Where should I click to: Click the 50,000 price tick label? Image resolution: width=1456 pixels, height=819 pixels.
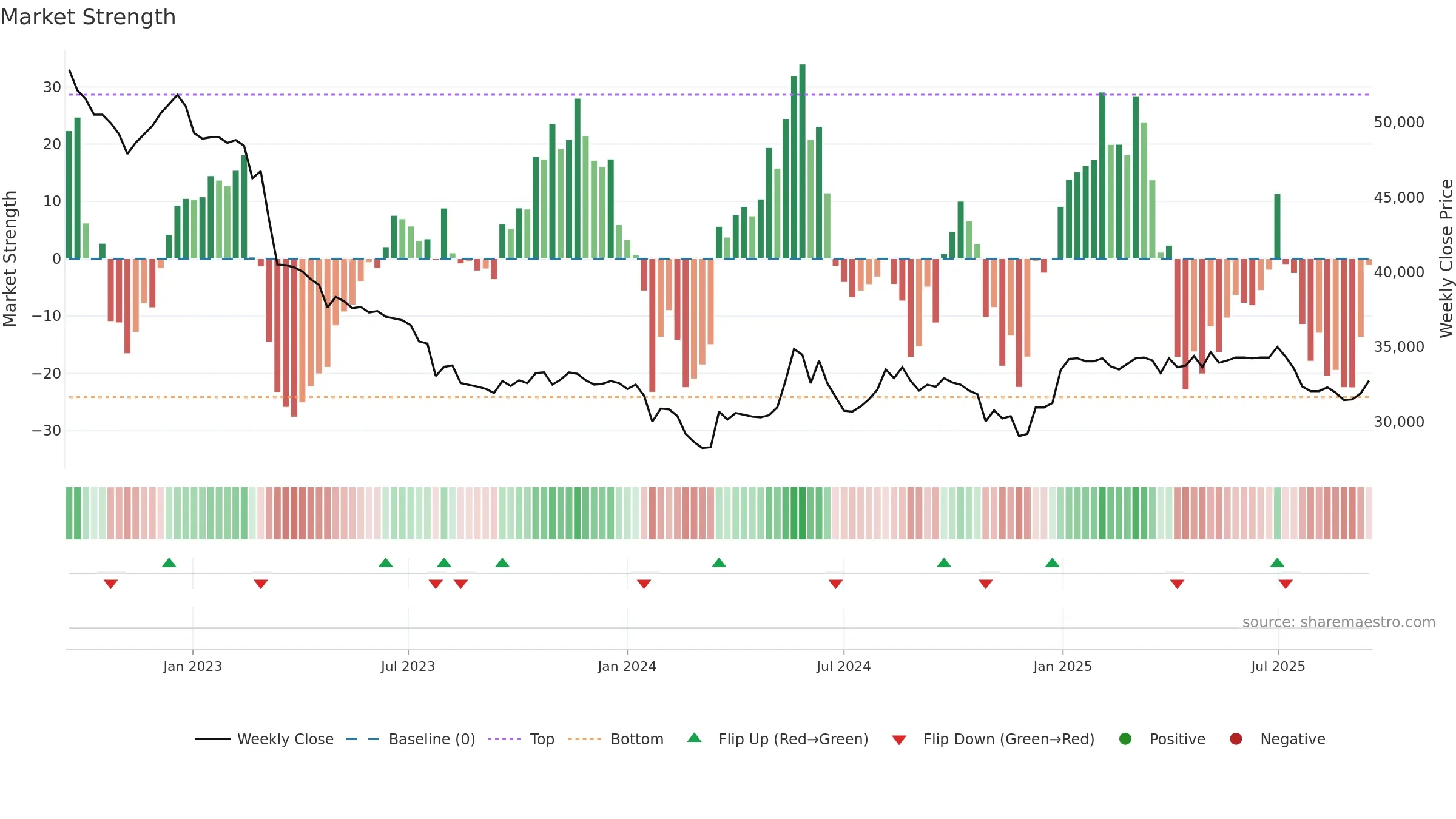(1399, 123)
